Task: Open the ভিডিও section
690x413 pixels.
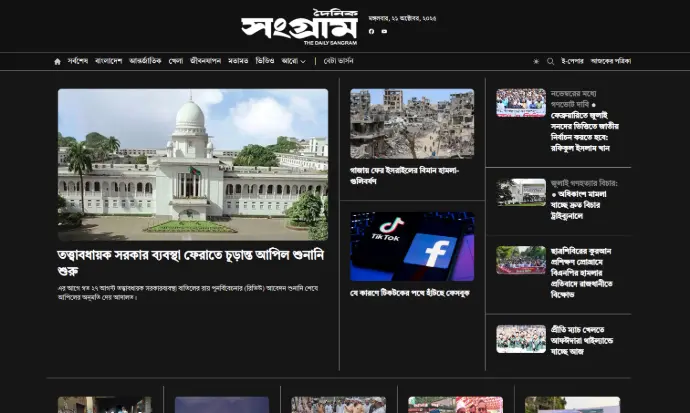Action: coord(264,61)
